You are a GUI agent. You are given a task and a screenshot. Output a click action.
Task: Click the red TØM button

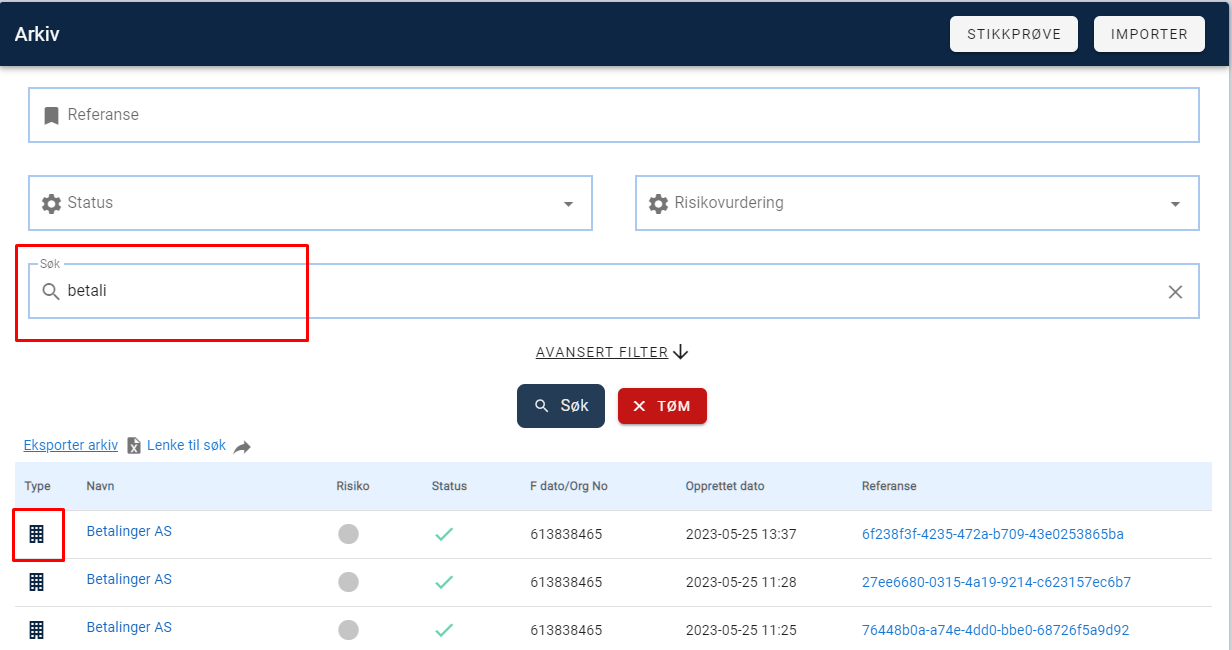(x=662, y=406)
